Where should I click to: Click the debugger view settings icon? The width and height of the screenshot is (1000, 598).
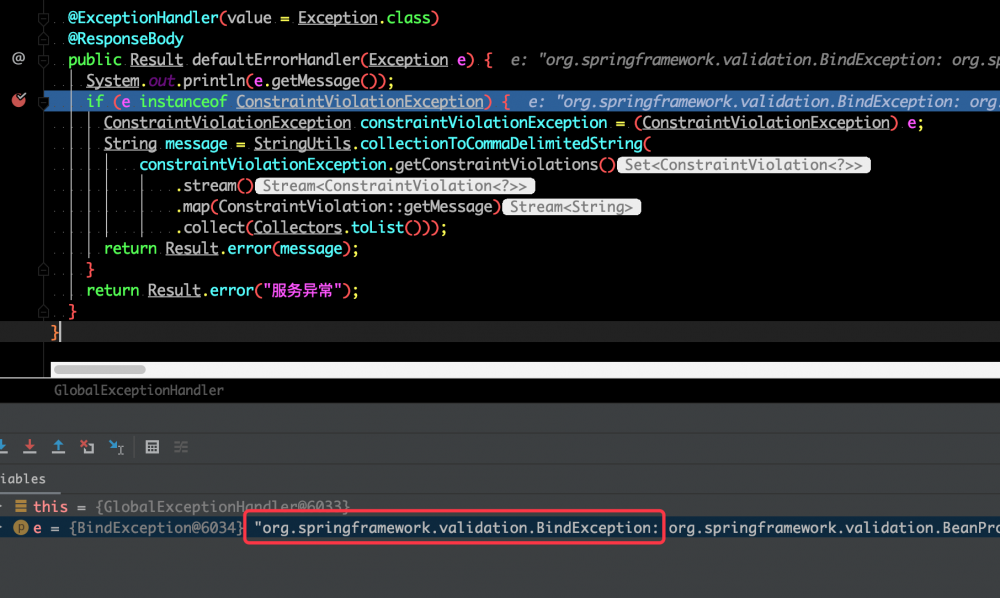(x=182, y=447)
